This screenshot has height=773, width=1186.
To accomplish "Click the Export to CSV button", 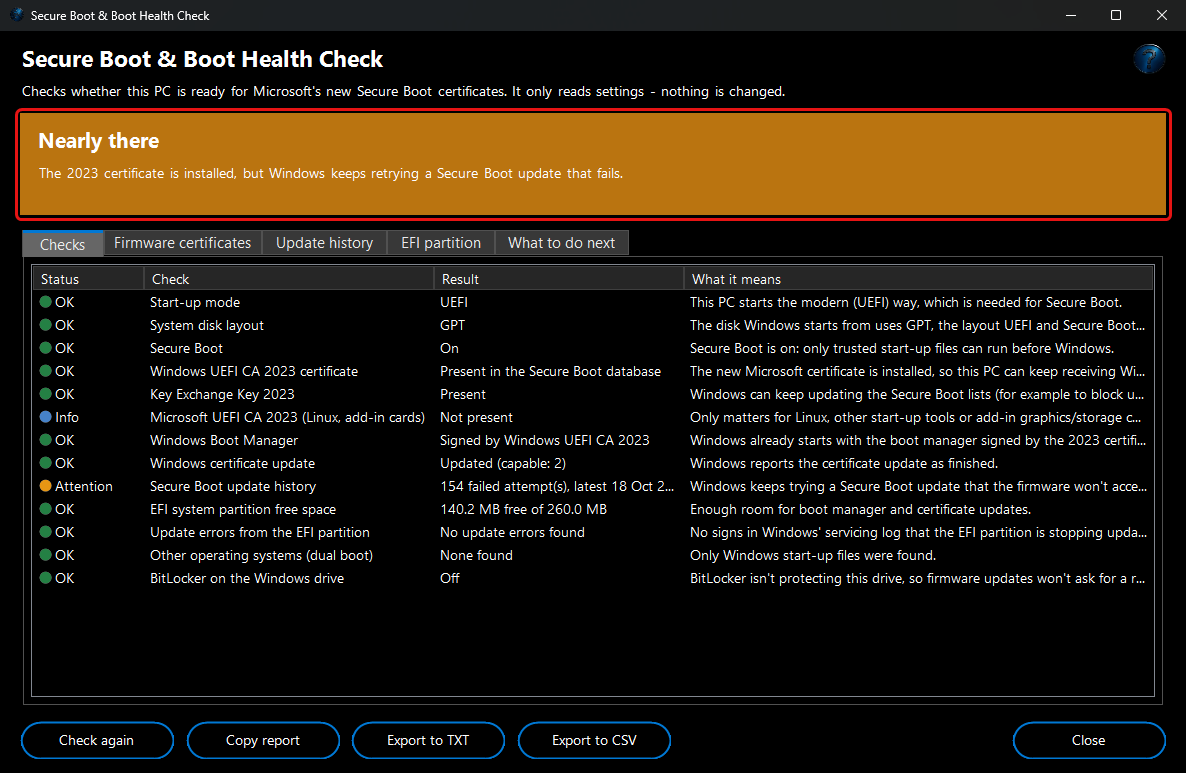I will (x=594, y=740).
